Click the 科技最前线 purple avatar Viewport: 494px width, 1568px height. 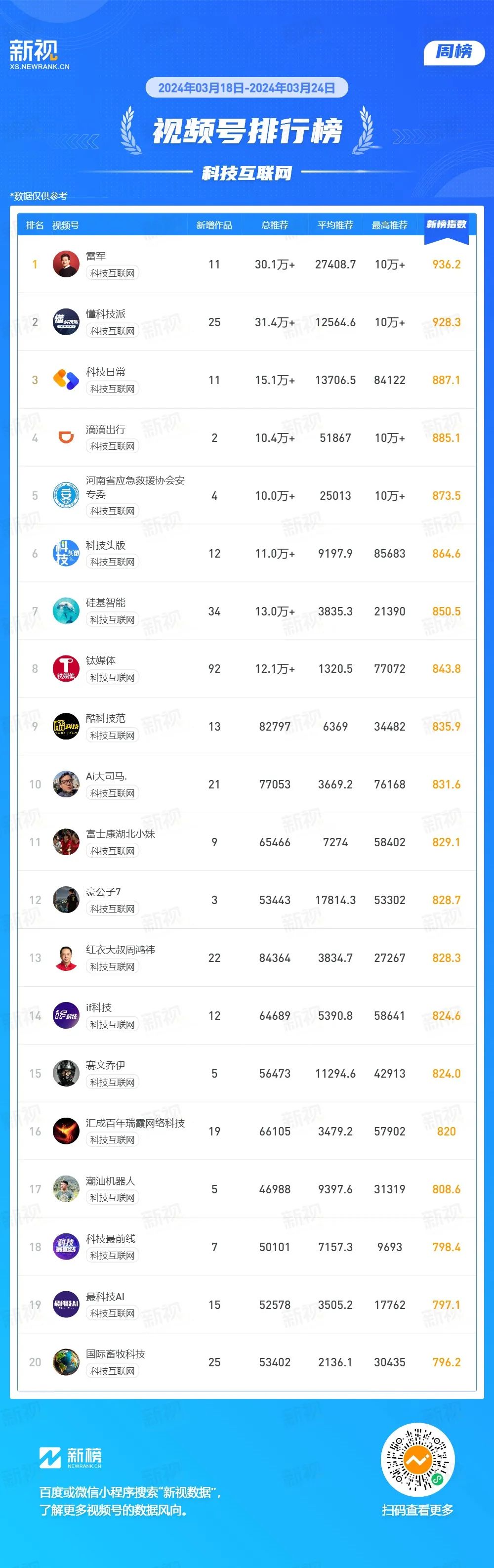(66, 1247)
